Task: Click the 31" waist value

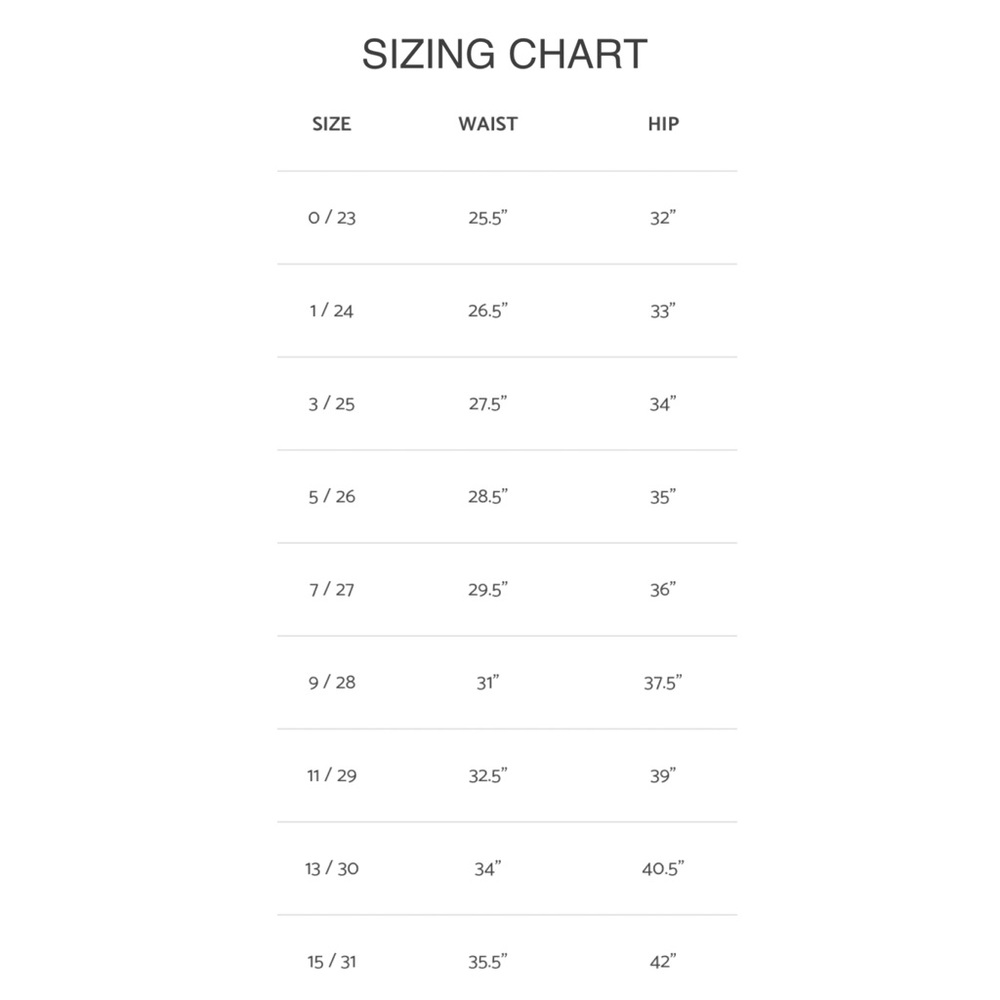Action: click(488, 682)
